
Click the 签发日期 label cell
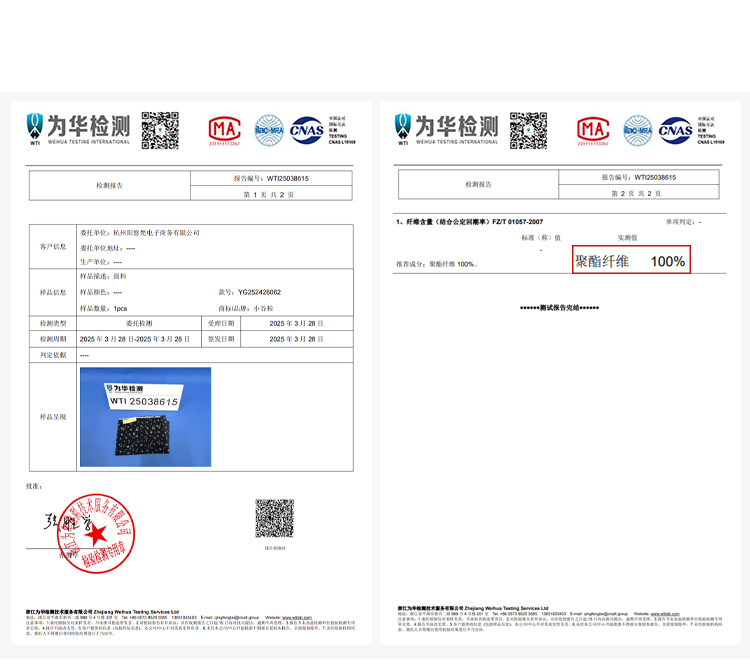[221, 339]
